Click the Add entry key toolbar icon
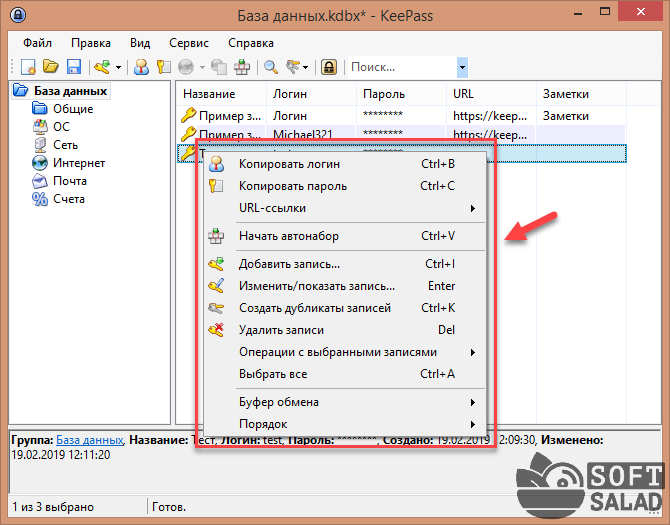670x525 pixels. 103,67
